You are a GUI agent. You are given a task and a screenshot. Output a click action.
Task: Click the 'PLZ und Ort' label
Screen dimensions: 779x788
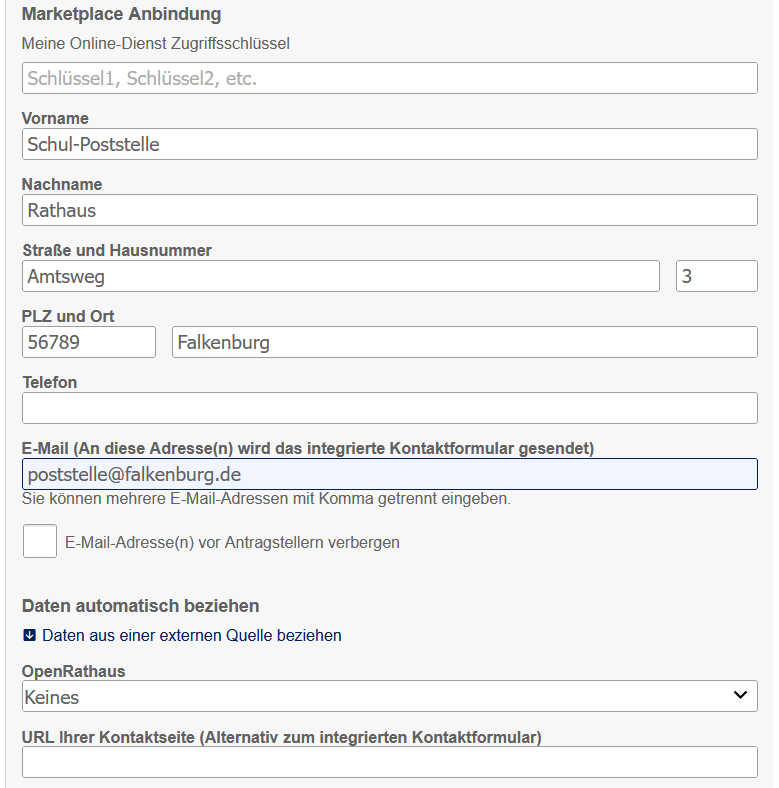(x=68, y=316)
